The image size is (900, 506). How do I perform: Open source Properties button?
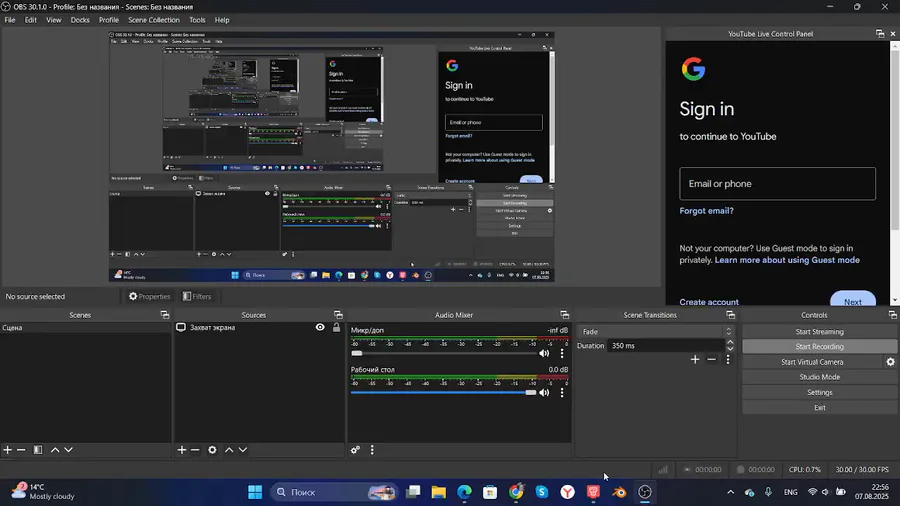click(x=149, y=297)
